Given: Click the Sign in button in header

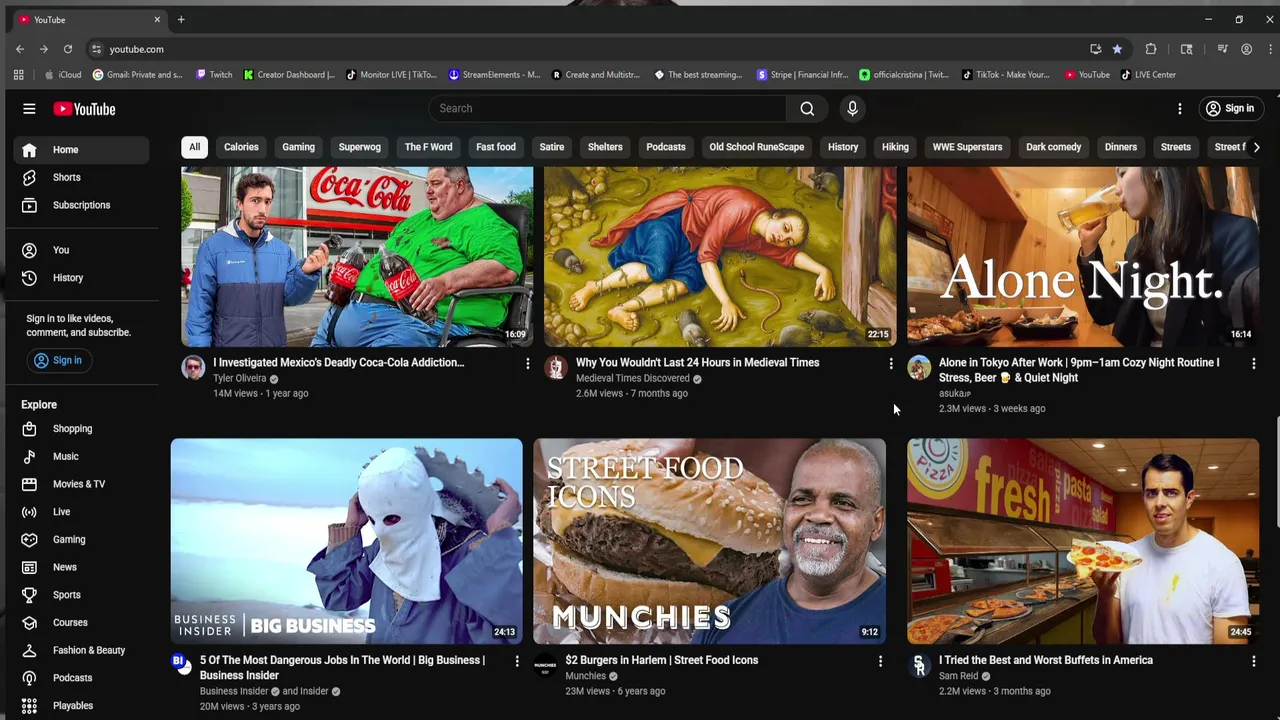Looking at the screenshot, I should [1230, 108].
